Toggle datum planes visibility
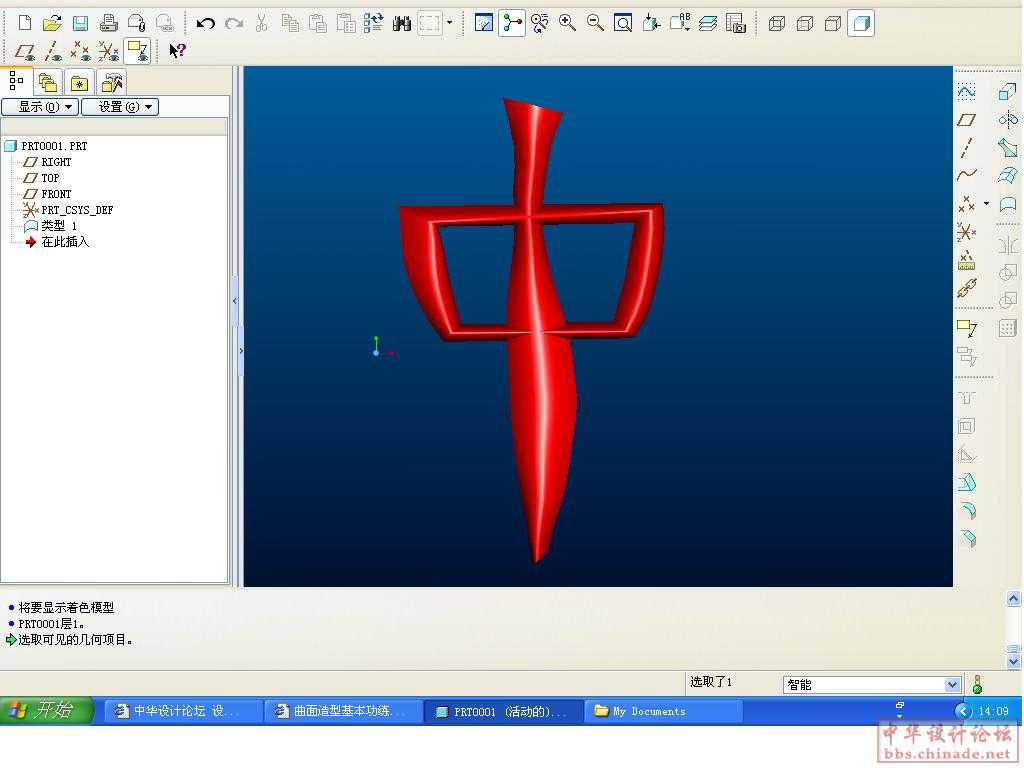Screen dimensions: 1024x768 (25, 51)
